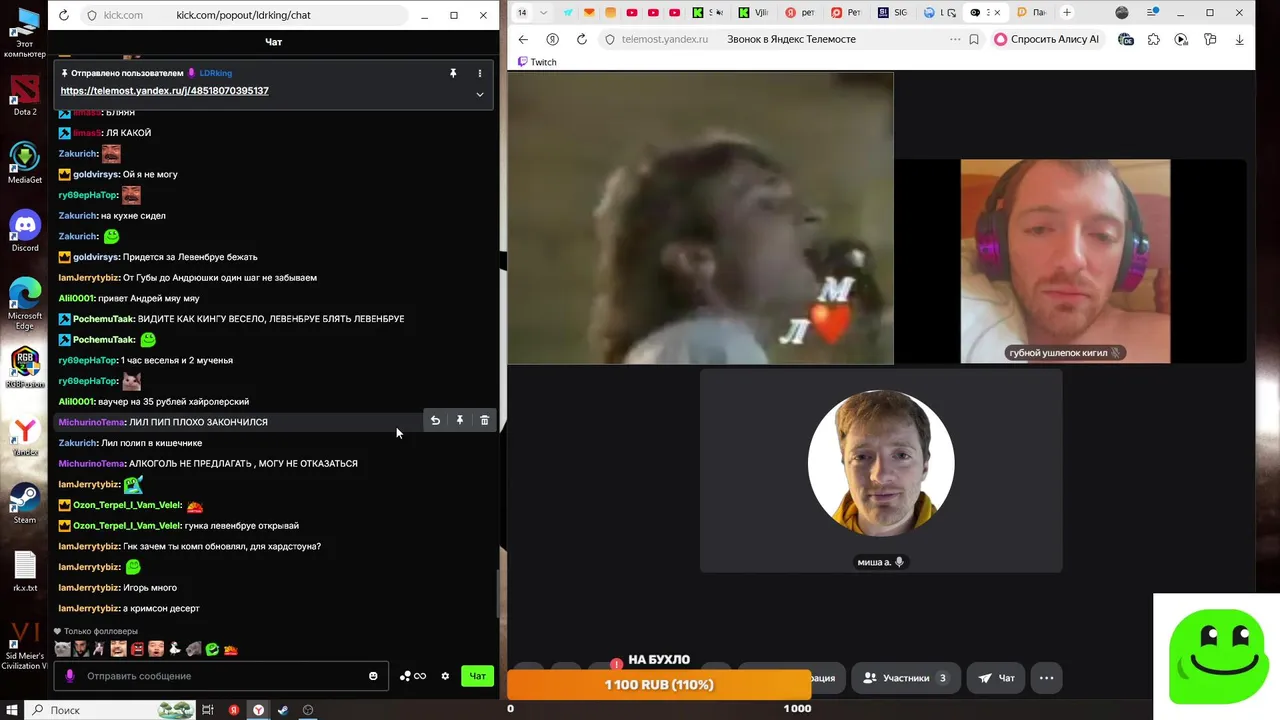This screenshot has height=720, width=1280.
Task: Switch to the Vjlii Kick tab
Action: point(753,13)
